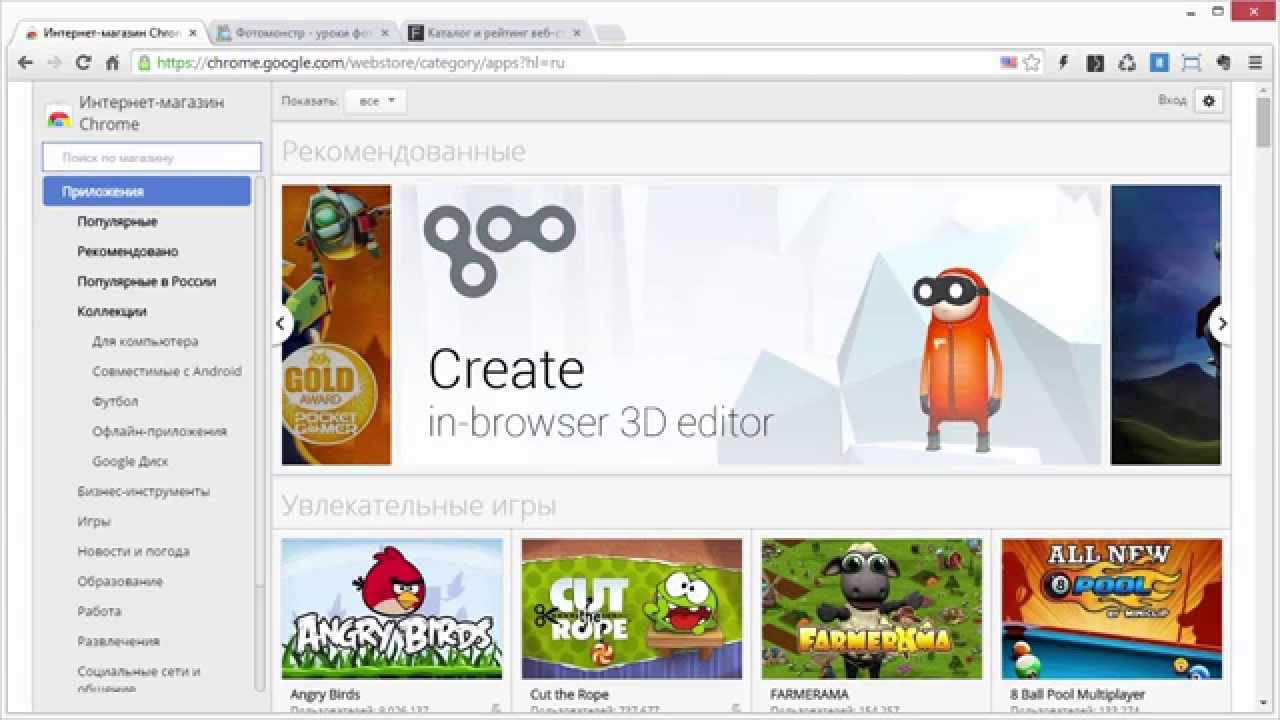Open the Create 3D editor banner

[x=751, y=325]
